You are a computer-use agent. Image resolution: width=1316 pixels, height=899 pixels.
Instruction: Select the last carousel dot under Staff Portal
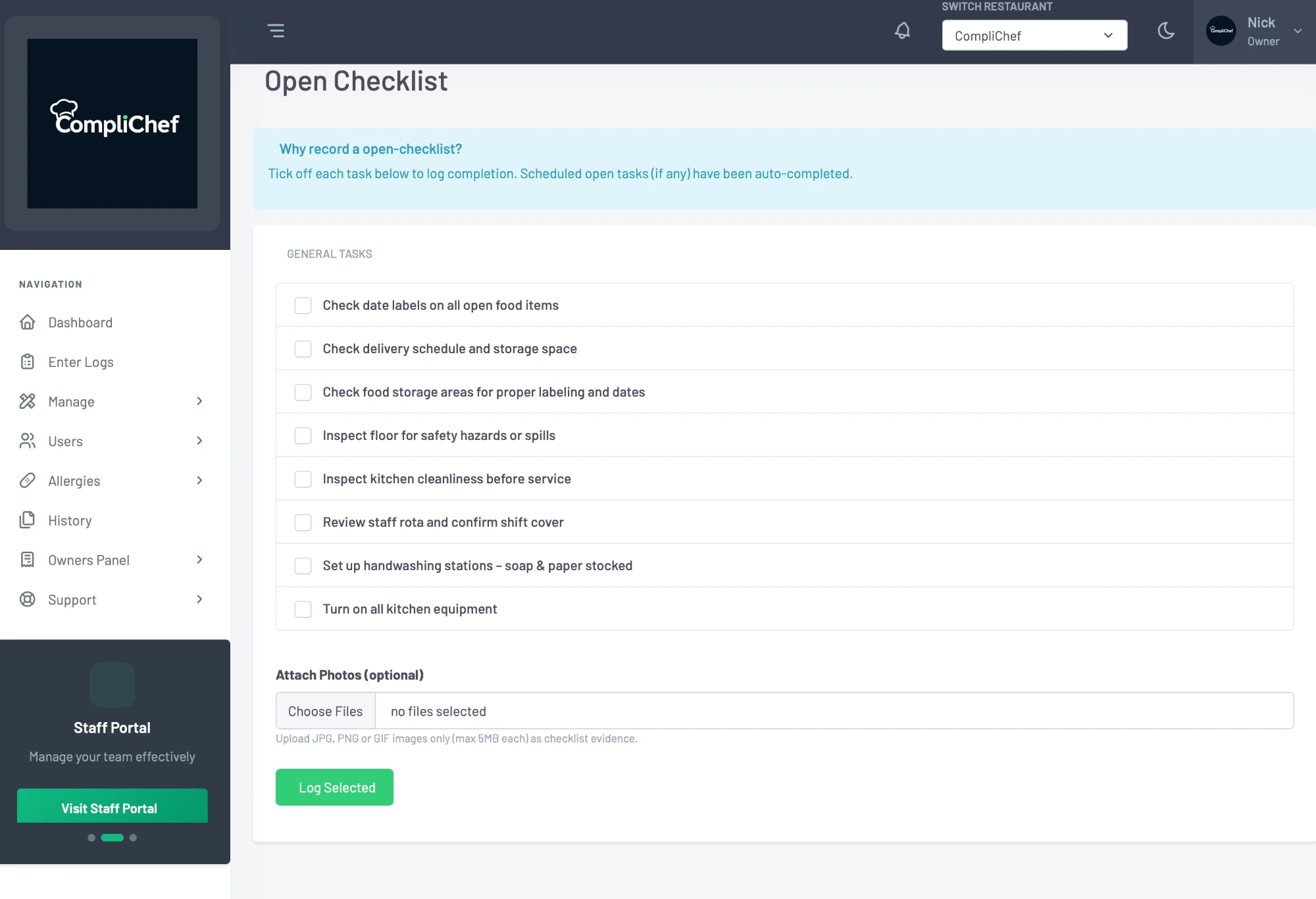pos(133,838)
